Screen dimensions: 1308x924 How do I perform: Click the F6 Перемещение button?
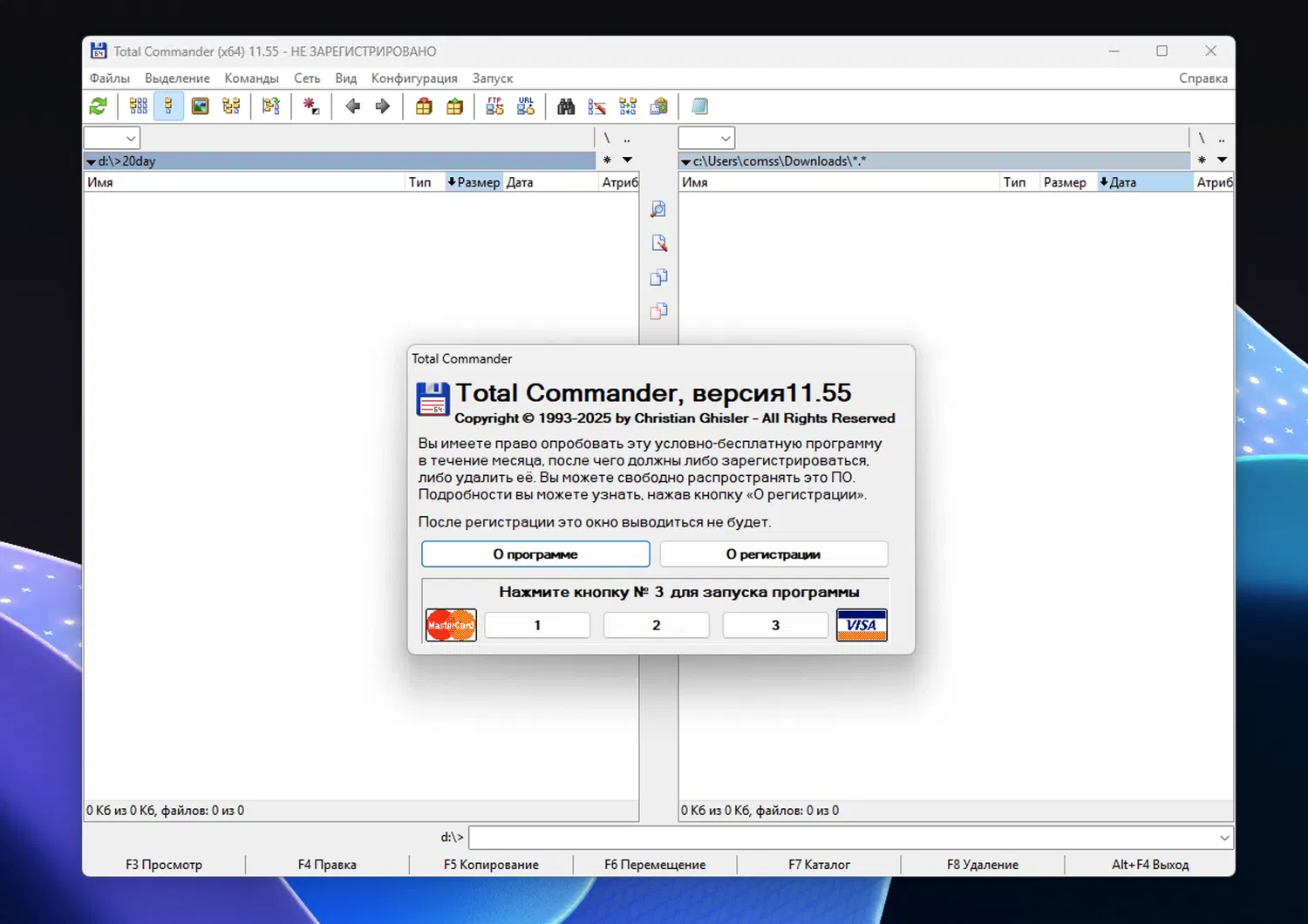click(655, 865)
